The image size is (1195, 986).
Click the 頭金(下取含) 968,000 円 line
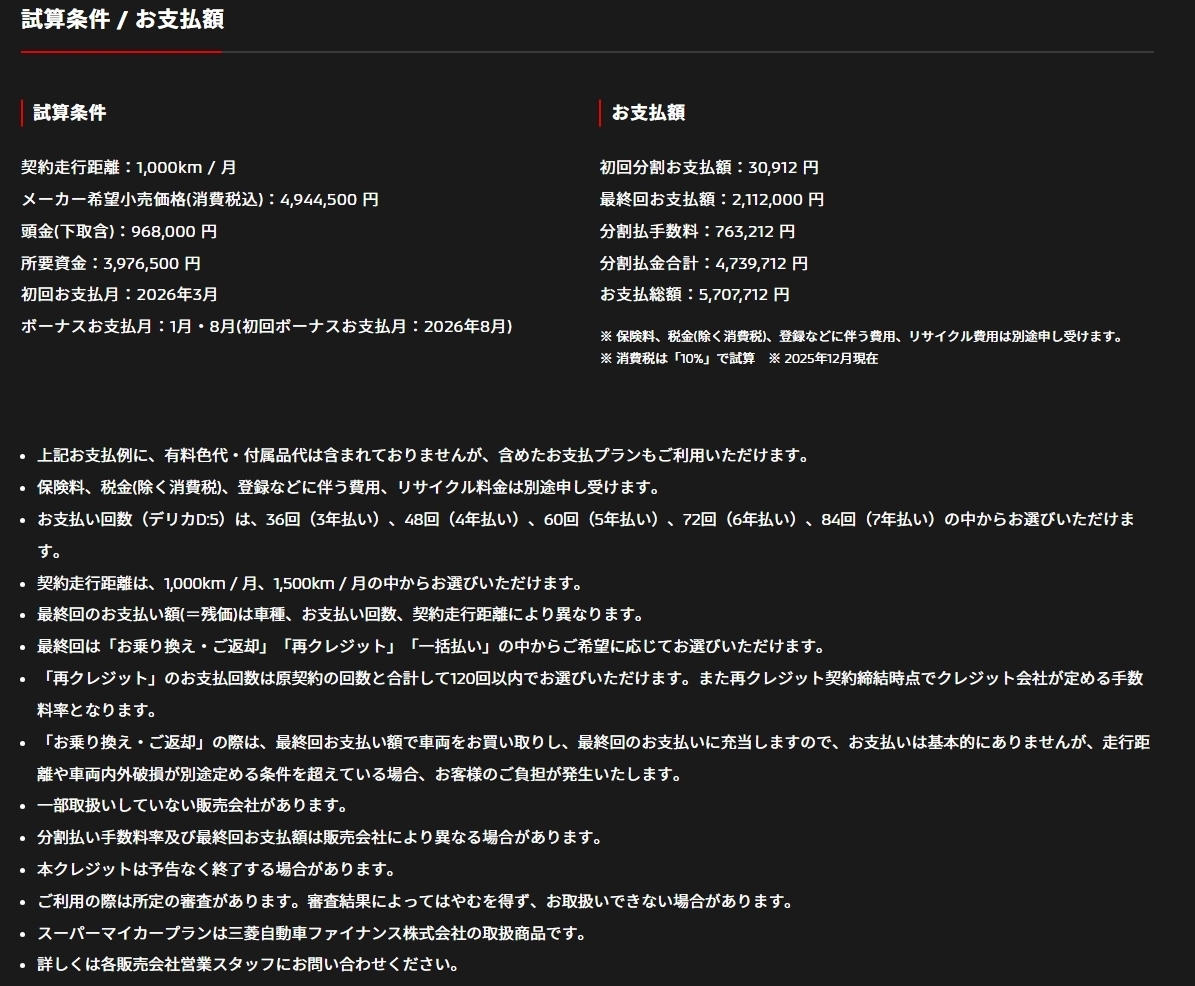(119, 232)
